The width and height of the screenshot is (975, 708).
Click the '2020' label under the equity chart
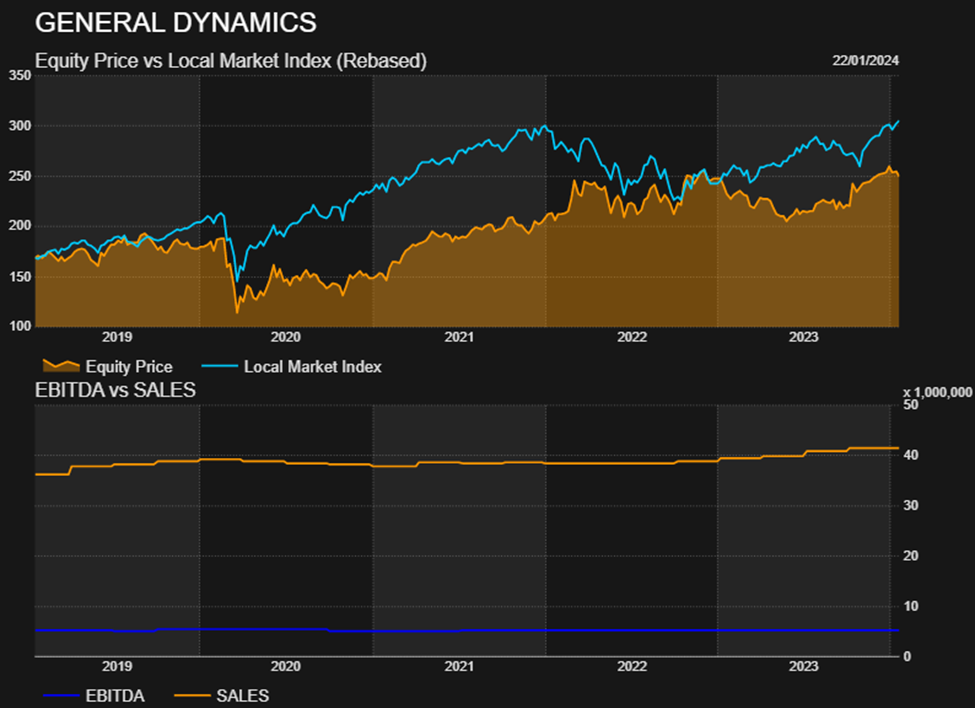285,337
